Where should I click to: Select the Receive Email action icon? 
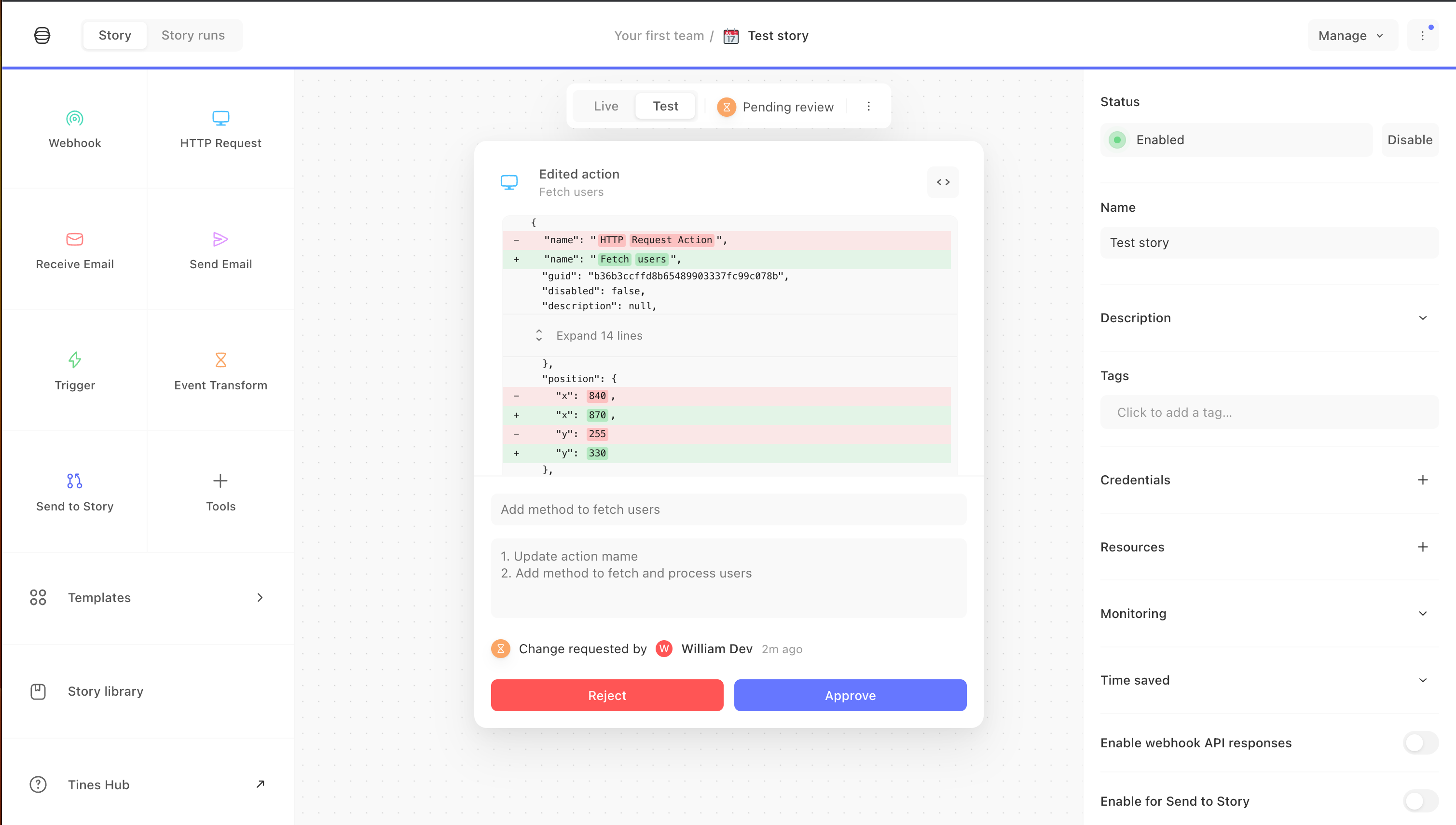tap(74, 239)
